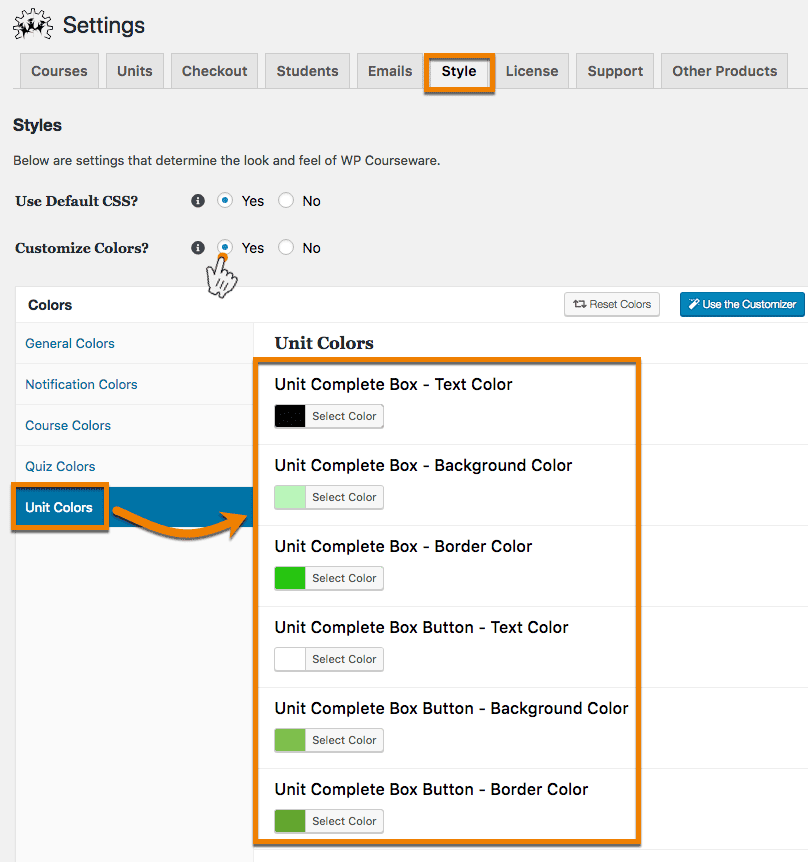This screenshot has height=862, width=808.
Task: Click 'Unit Complete Box Button - Border Color' label
Action: [x=431, y=789]
